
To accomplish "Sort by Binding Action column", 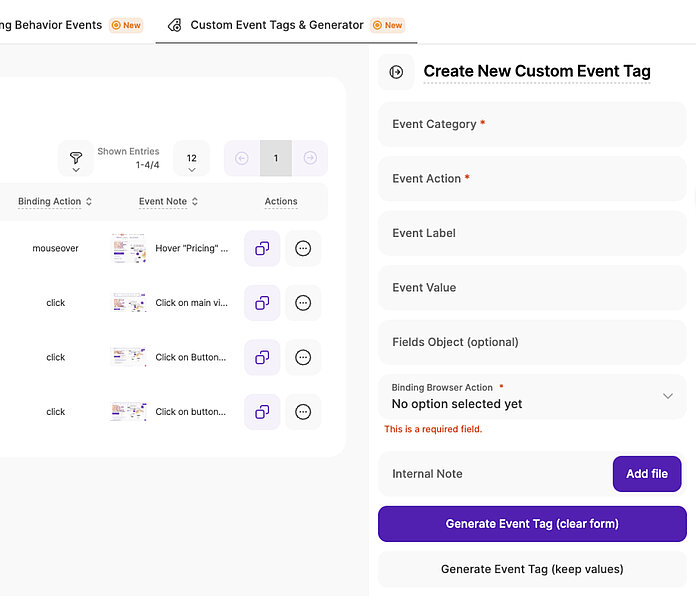I will tap(55, 202).
